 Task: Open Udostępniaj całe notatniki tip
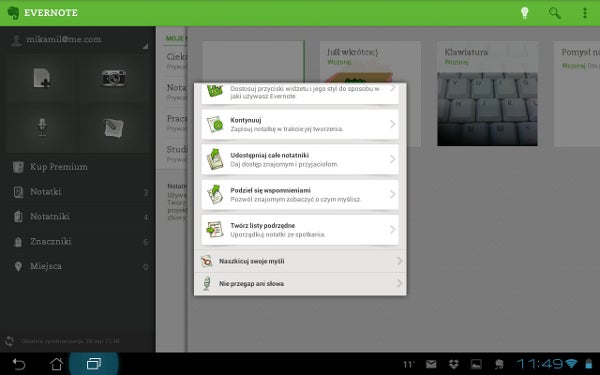click(300, 160)
